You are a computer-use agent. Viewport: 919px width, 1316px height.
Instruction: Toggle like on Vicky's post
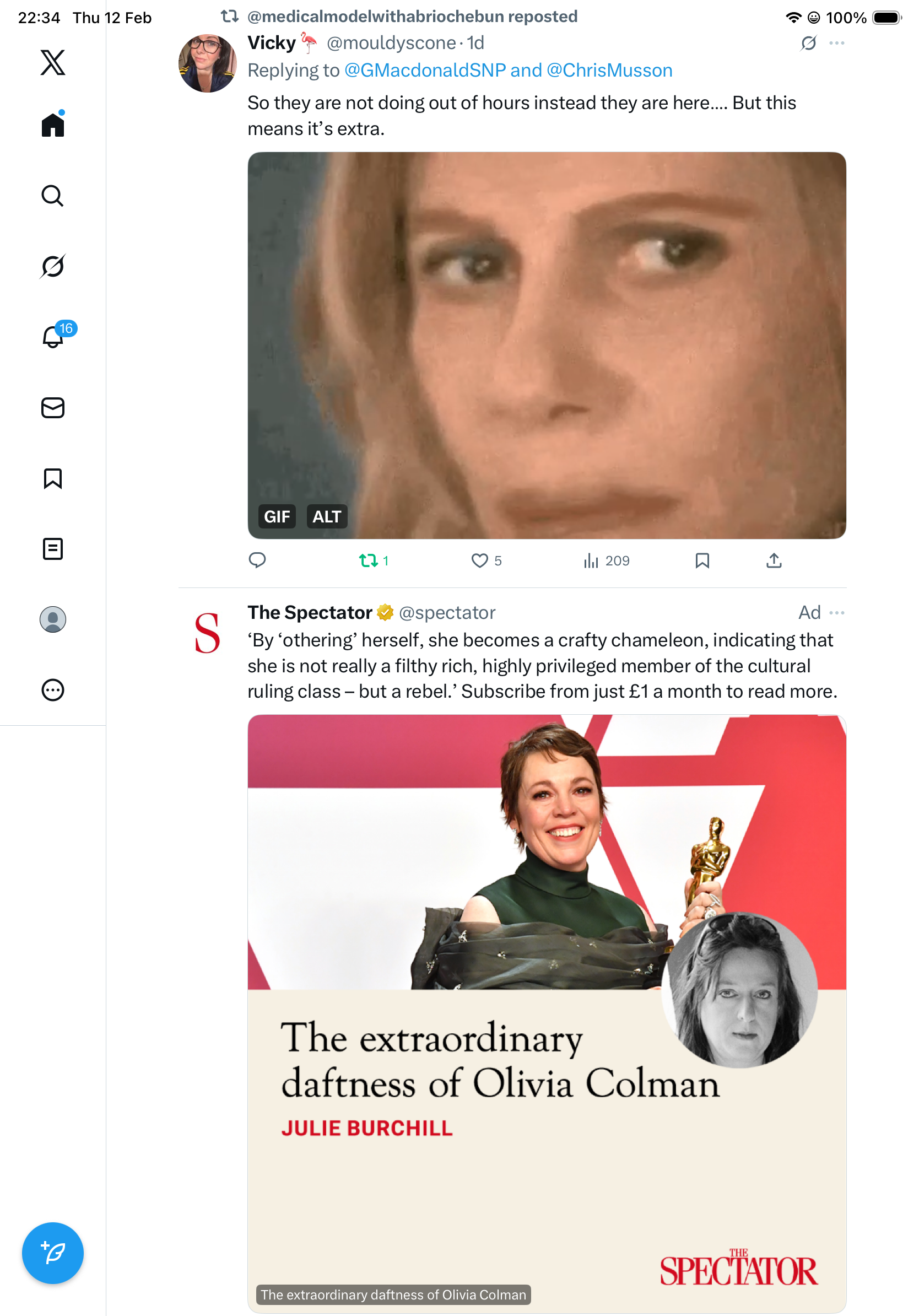(486, 560)
